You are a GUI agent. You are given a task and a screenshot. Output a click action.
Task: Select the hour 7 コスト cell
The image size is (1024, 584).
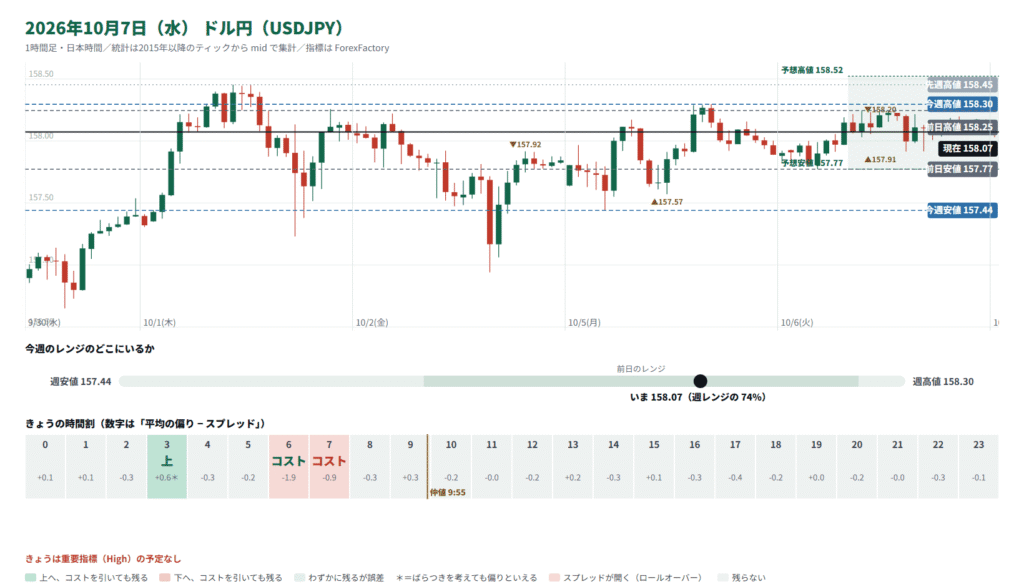[x=329, y=466]
